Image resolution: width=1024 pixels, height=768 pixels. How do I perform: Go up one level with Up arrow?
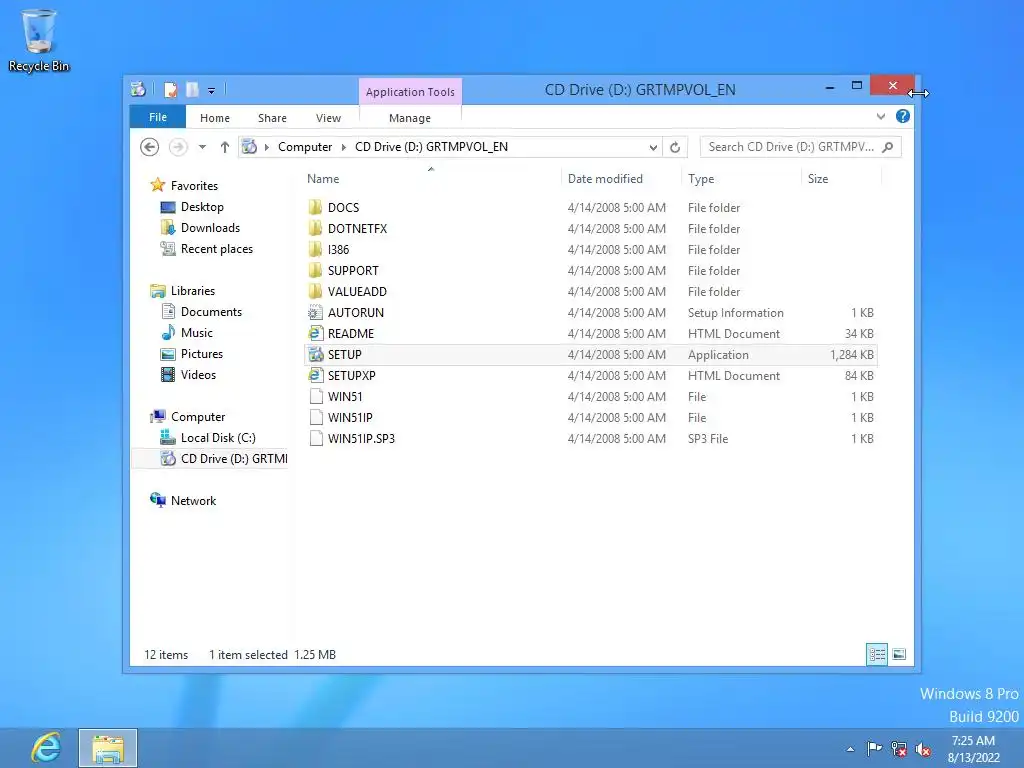click(x=225, y=147)
